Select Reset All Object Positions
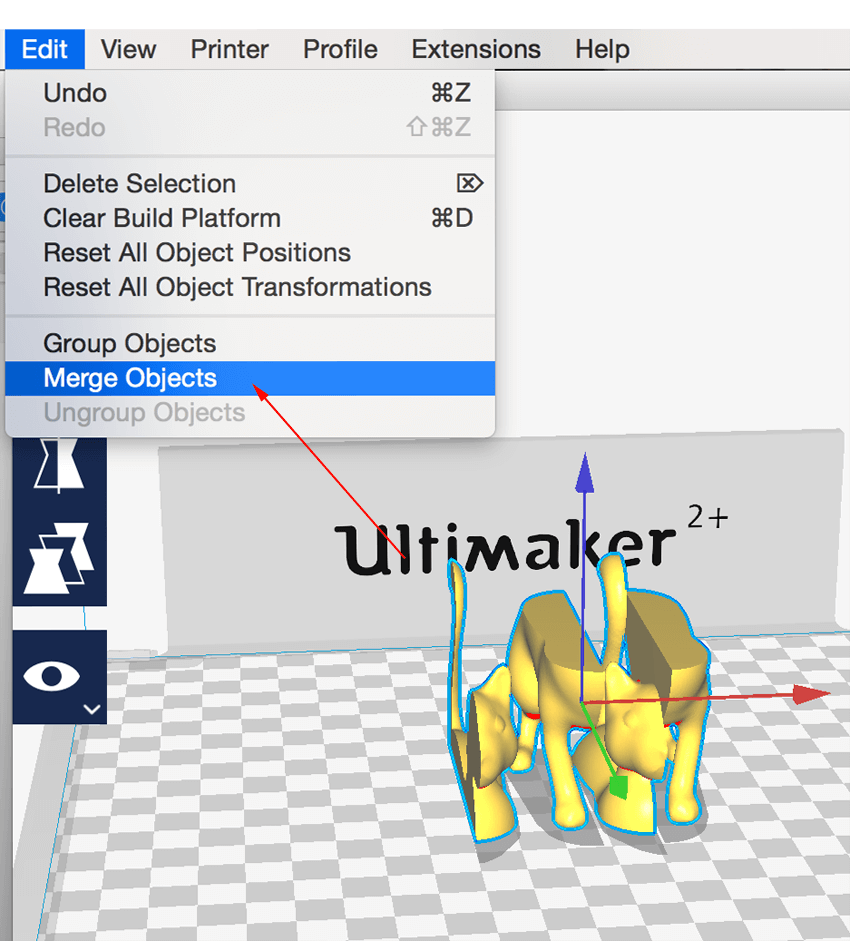 tap(250, 253)
